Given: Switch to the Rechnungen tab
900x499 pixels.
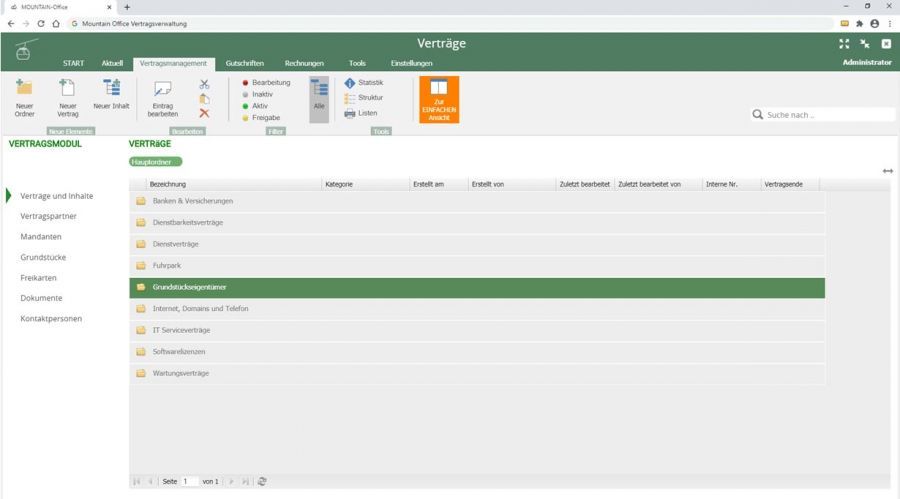Looking at the screenshot, I should tap(304, 63).
